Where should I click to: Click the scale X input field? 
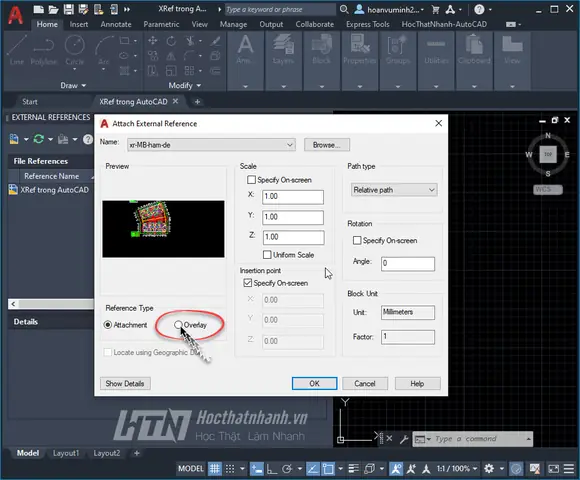point(293,197)
